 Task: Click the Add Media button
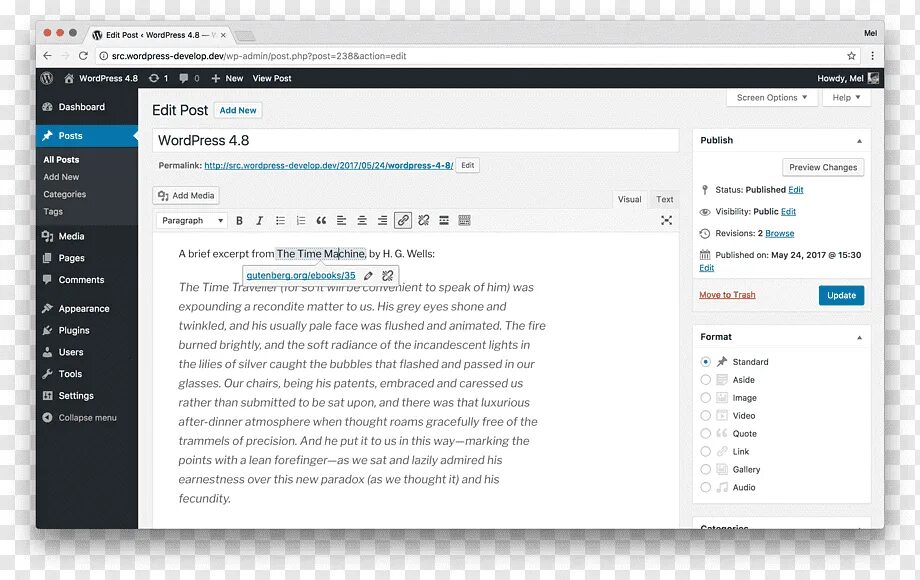point(187,195)
